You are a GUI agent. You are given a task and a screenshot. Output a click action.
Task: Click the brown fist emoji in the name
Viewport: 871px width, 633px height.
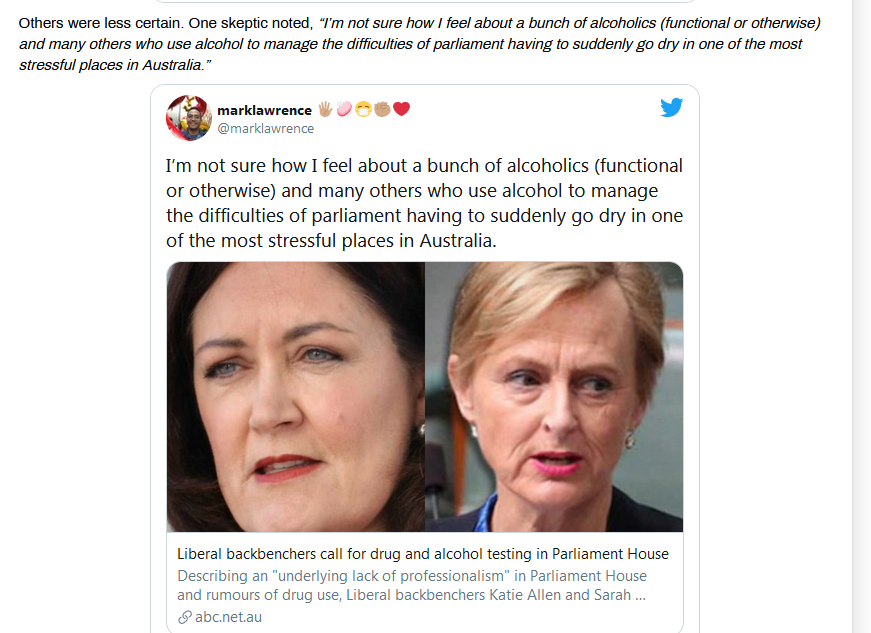click(382, 109)
